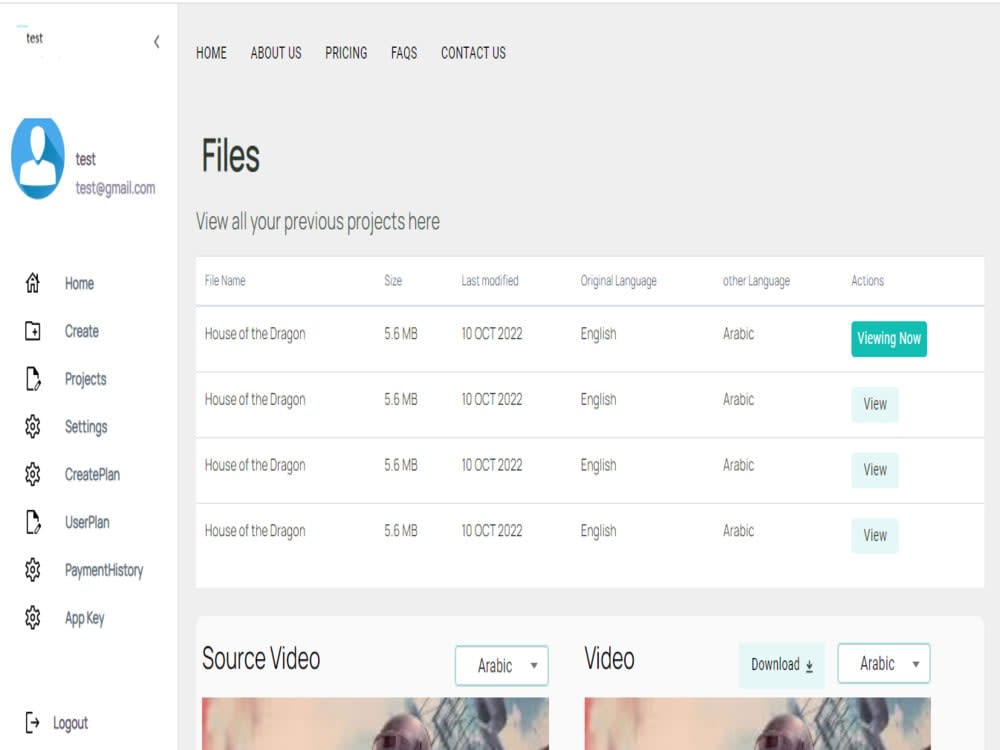Open the FAQS menu item
This screenshot has height=750, width=1000.
point(404,53)
